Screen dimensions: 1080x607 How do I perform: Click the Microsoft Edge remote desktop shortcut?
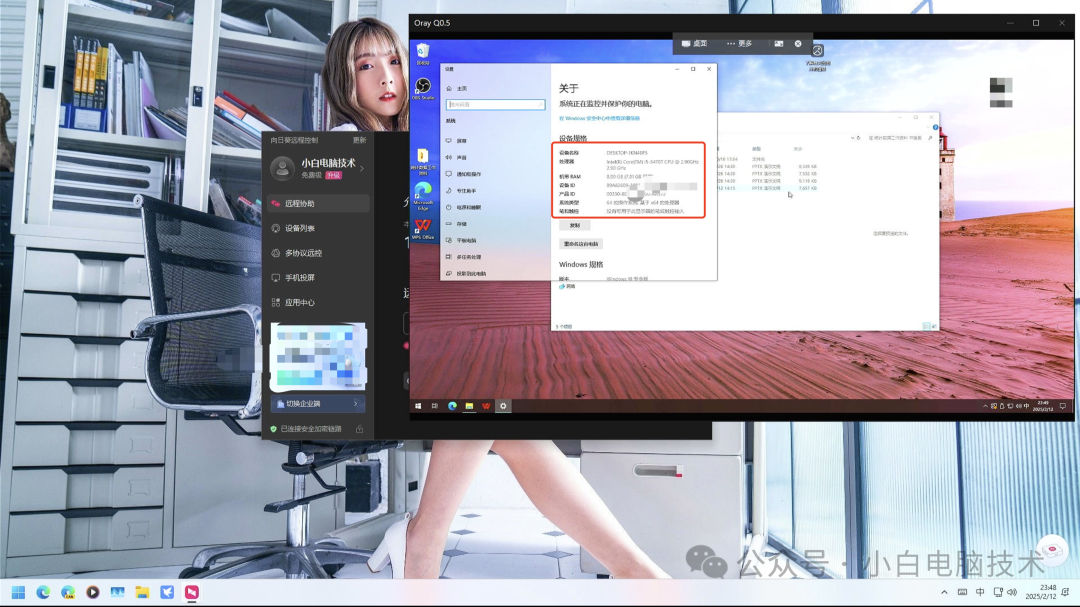click(423, 192)
